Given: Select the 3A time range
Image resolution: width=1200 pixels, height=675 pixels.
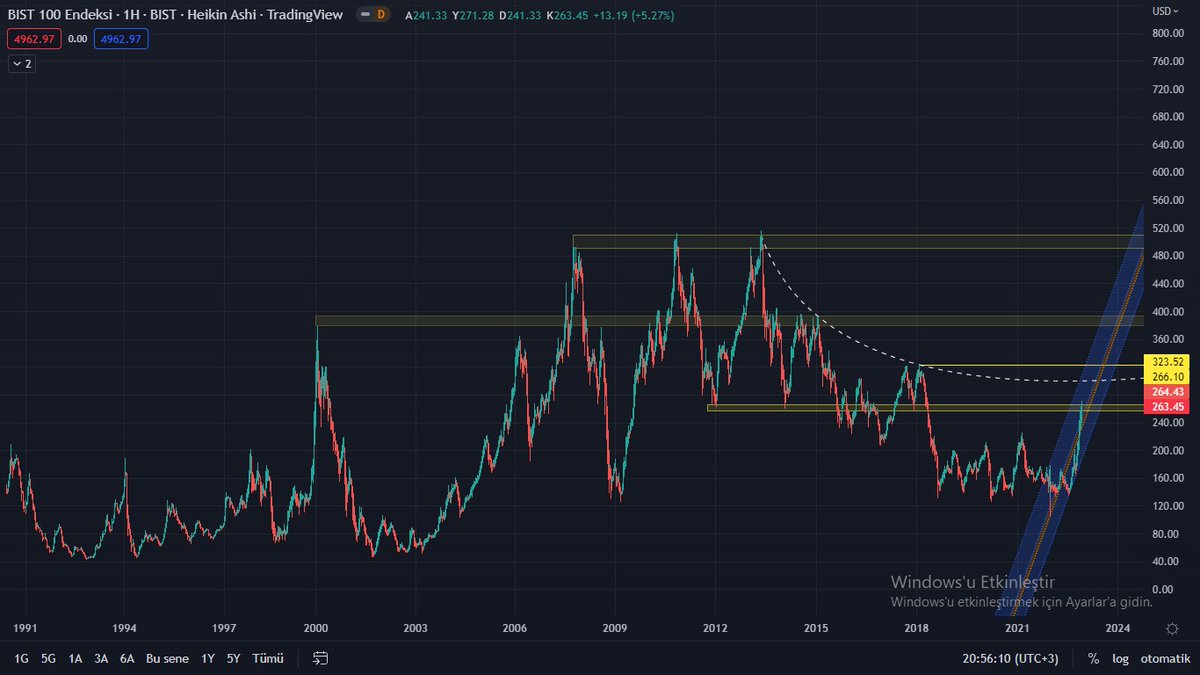Looking at the screenshot, I should [101, 658].
